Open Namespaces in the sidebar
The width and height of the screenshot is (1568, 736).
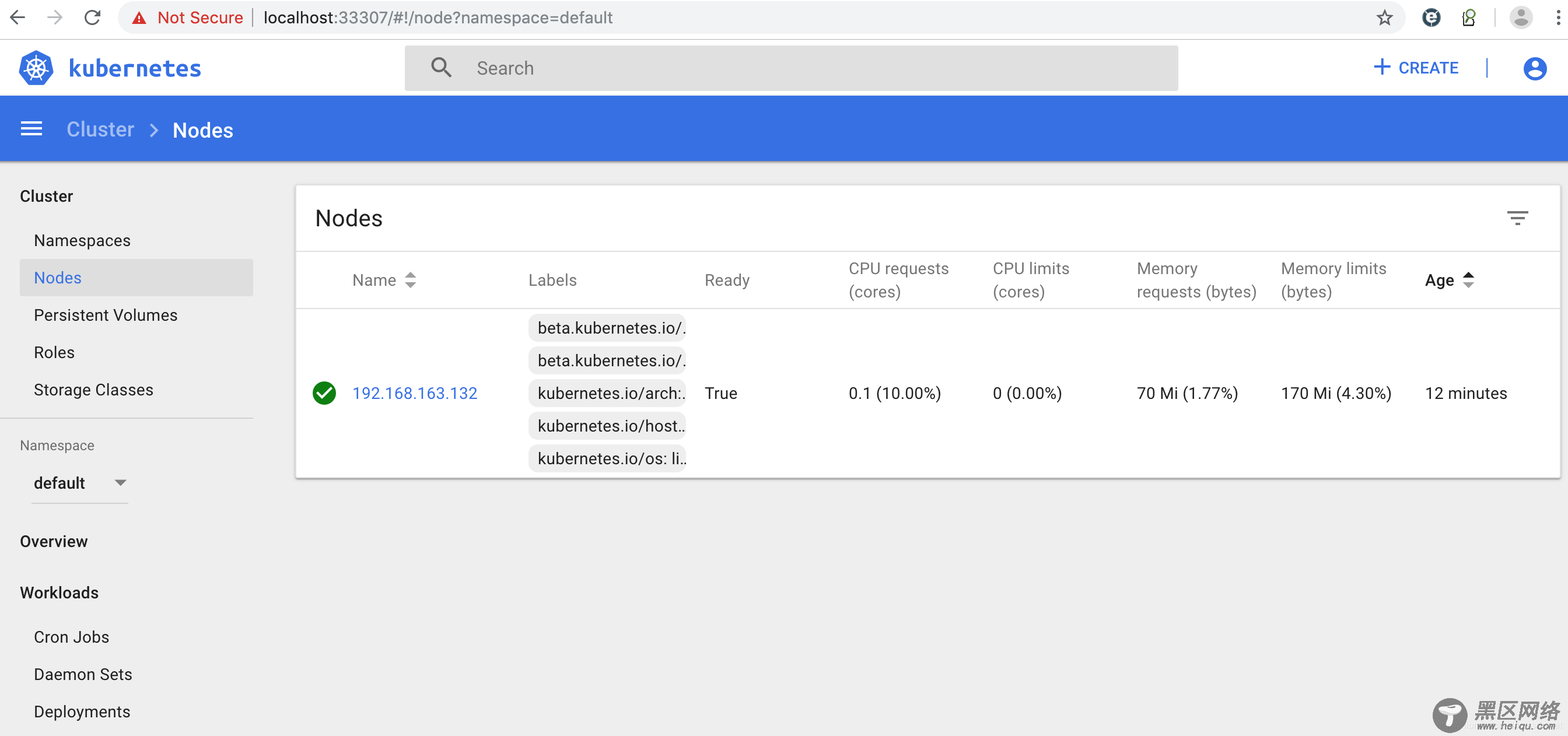82,240
